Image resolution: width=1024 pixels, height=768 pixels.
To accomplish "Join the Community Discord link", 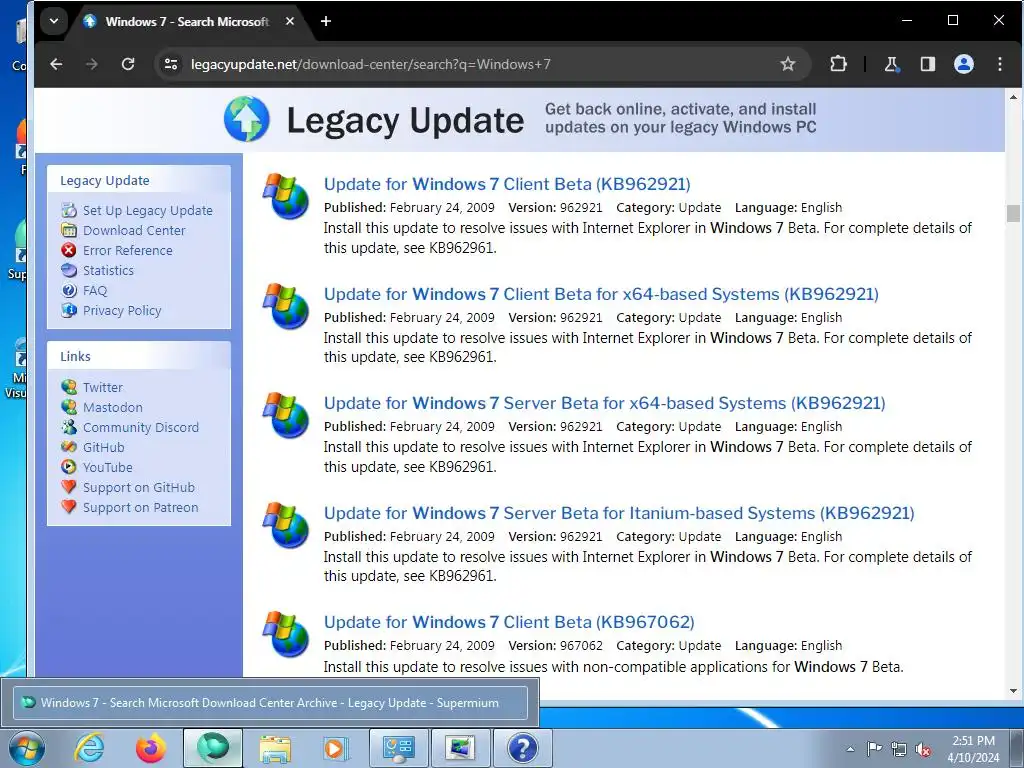I will (x=140, y=427).
